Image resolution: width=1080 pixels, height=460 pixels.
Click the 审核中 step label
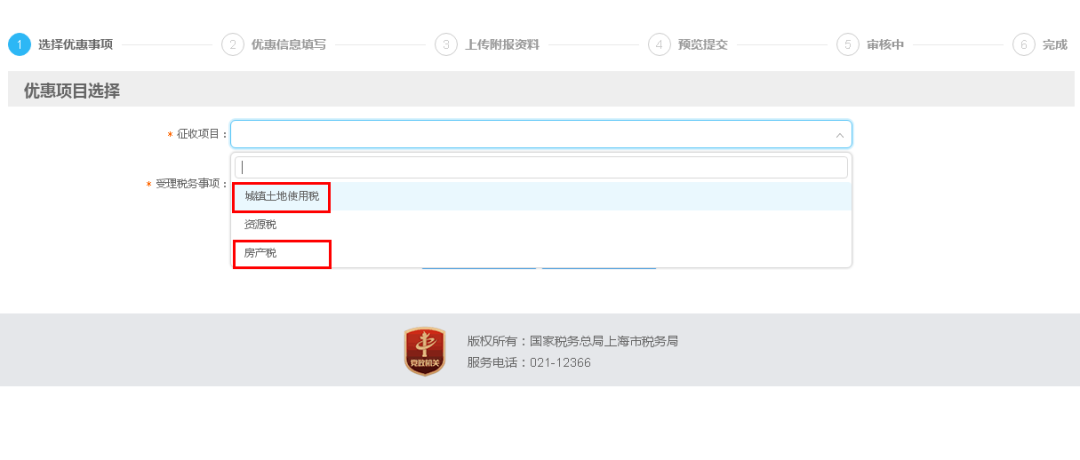click(x=885, y=45)
